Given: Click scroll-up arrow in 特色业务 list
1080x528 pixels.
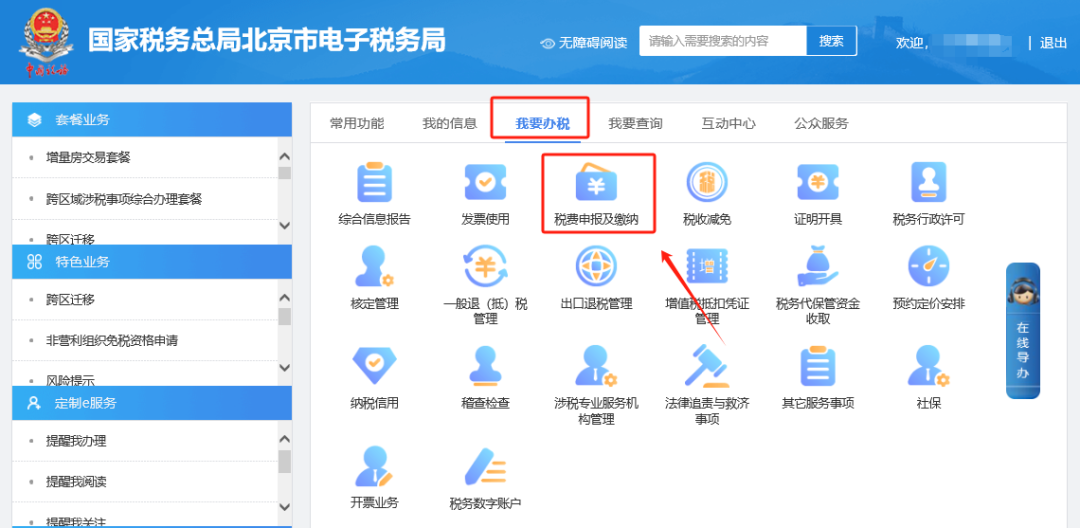Looking at the screenshot, I should coord(284,299).
